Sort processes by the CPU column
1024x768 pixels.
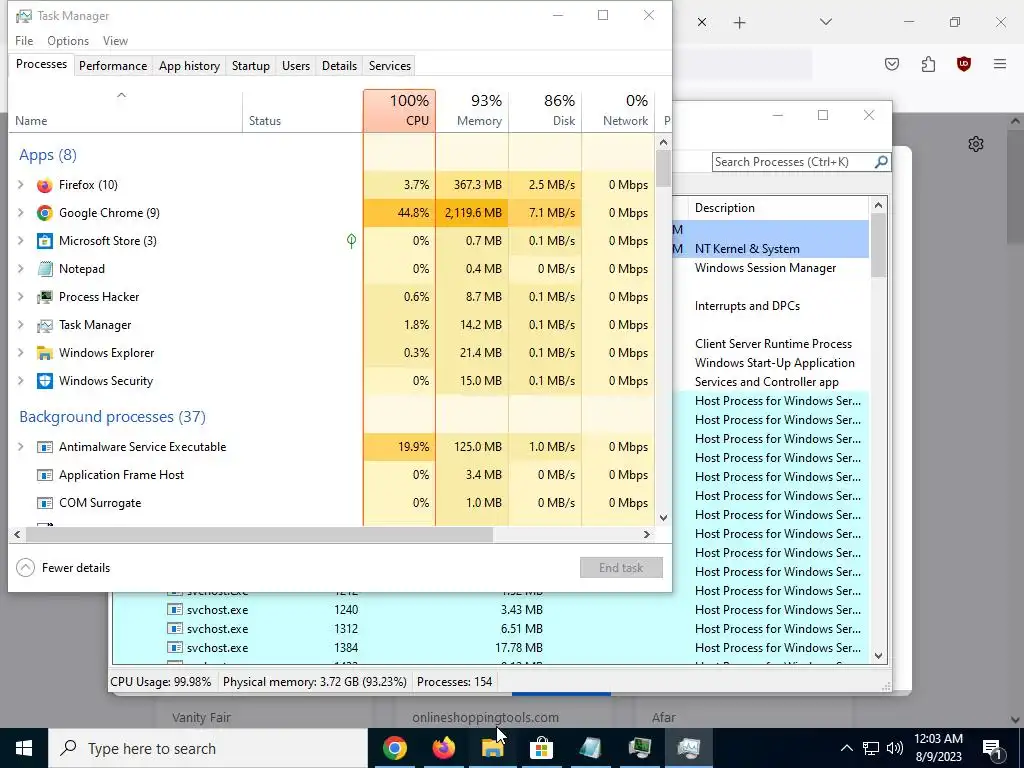click(x=400, y=111)
